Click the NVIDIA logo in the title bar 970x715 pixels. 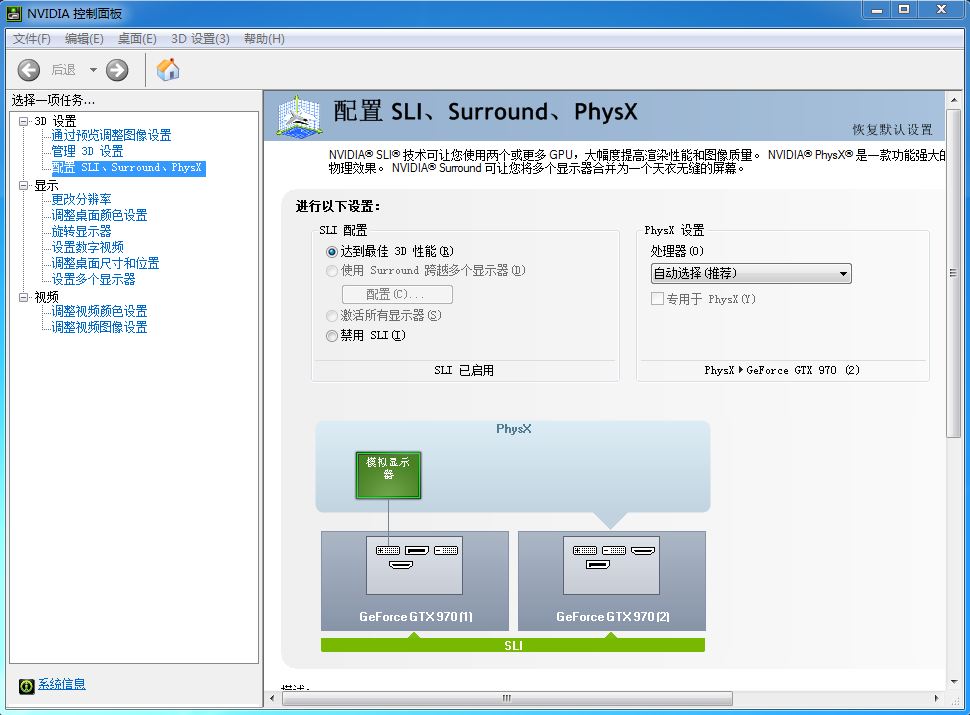pyautogui.click(x=14, y=13)
